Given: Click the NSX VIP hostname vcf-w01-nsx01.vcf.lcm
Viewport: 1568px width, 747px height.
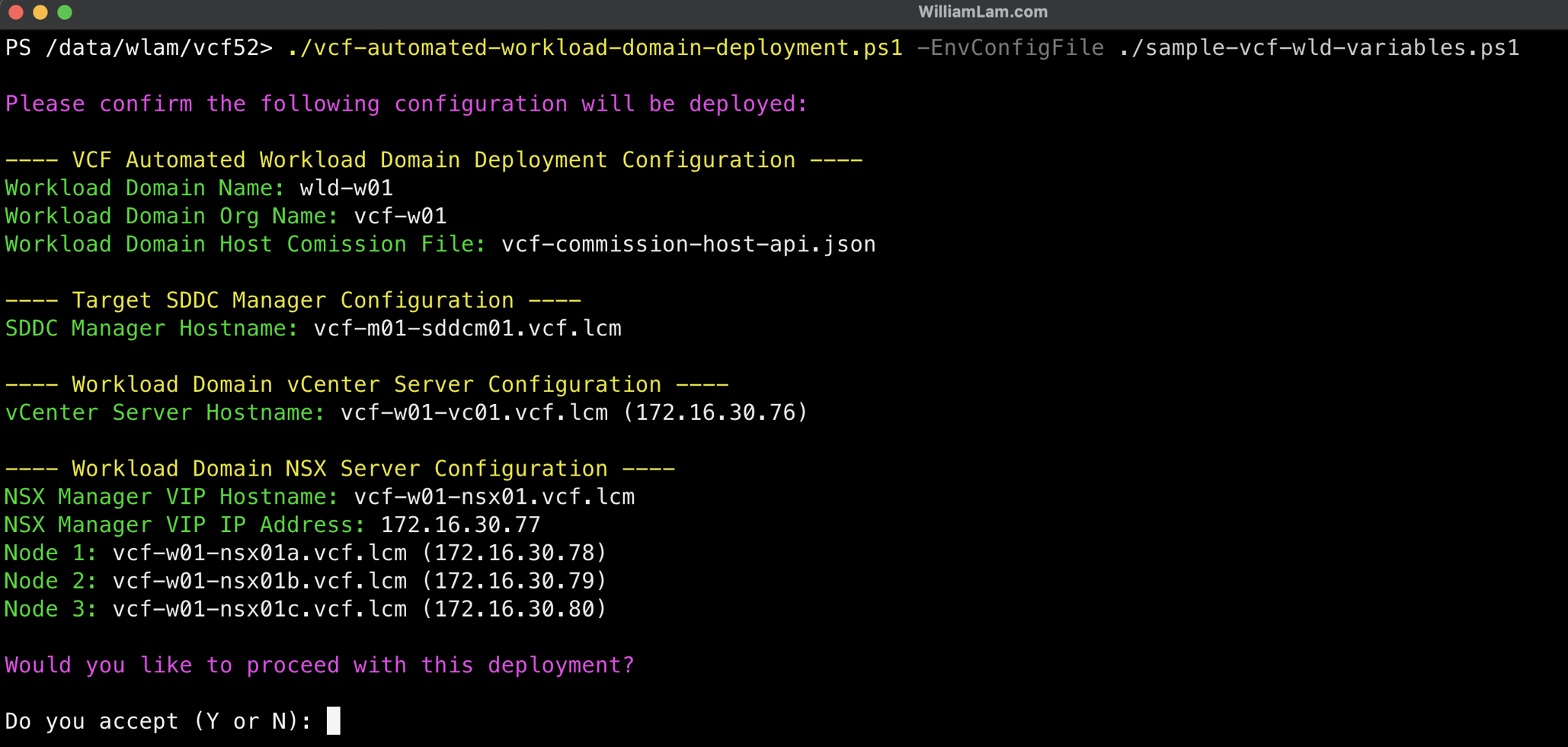Looking at the screenshot, I should 494,497.
